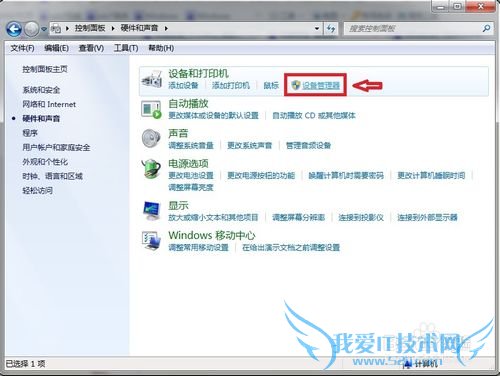Click 放大或缩小文本和其他项目 link
Image resolution: width=500 pixels, height=376 pixels.
pos(213,218)
